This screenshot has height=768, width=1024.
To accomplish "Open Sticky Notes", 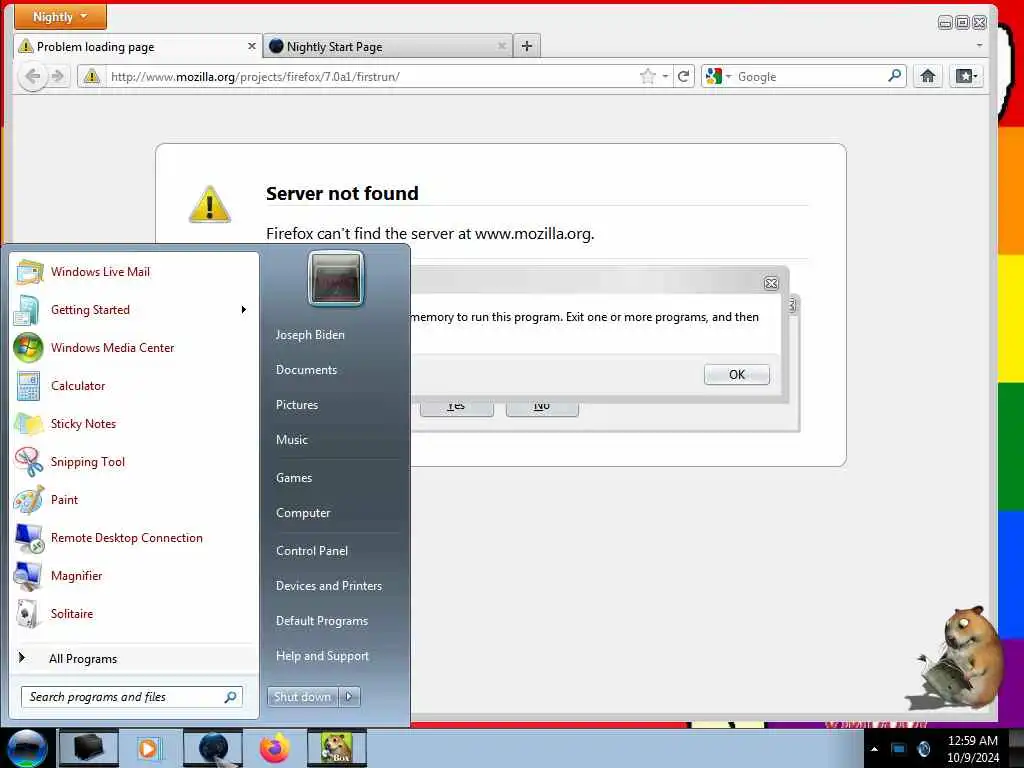I will click(135, 423).
